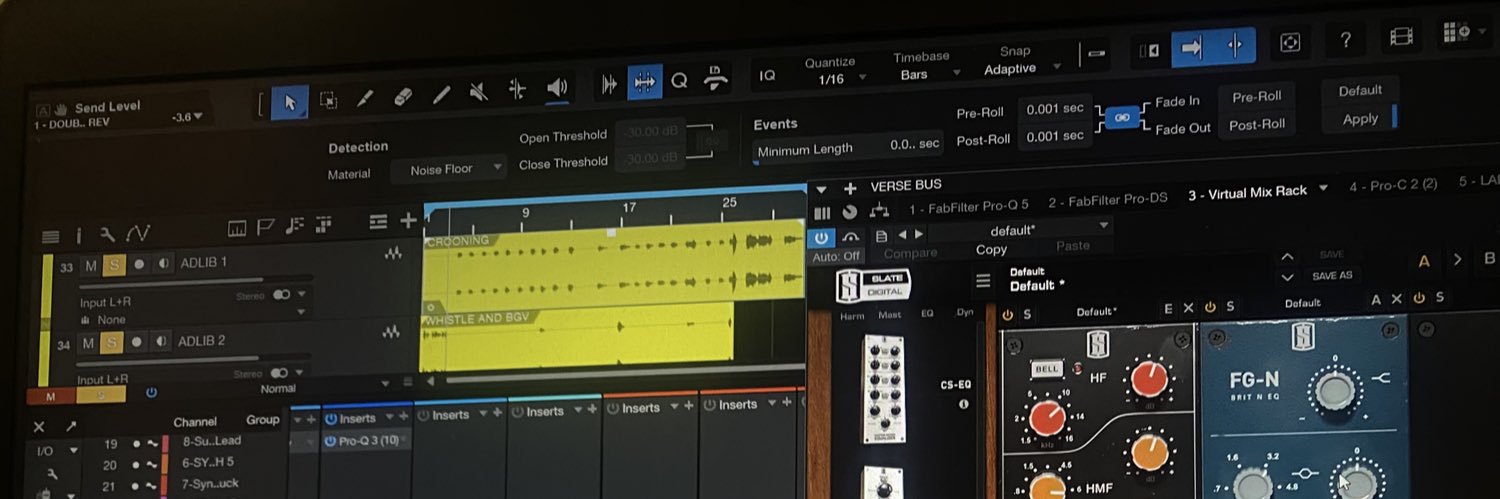Click the Pre-Roll 0.001 sec field
This screenshot has width=1500, height=499.
click(1054, 109)
